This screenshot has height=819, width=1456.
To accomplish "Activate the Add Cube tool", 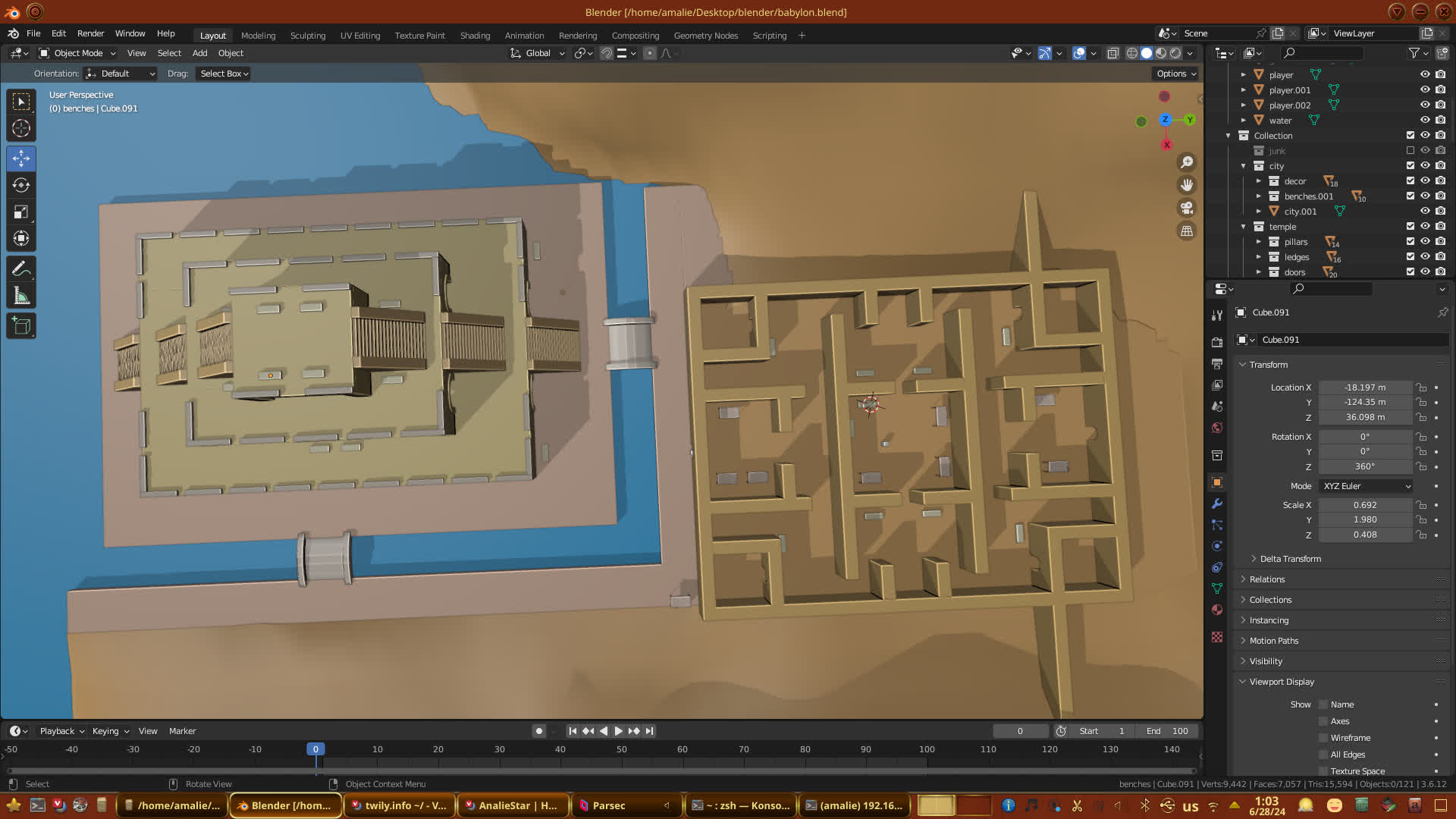I will click(x=21, y=326).
